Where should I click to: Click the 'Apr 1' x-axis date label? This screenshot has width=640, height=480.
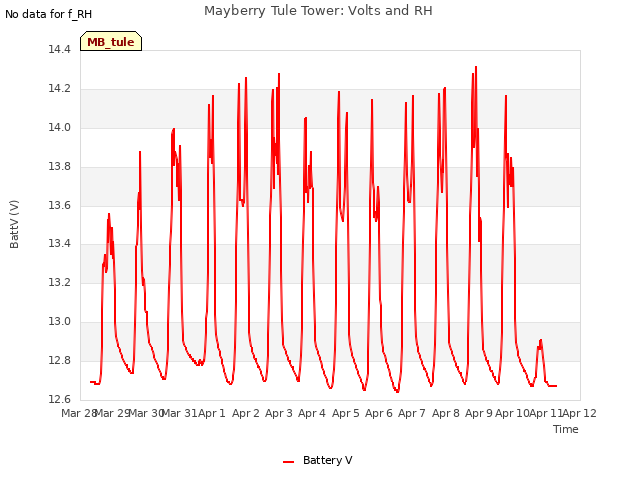[212, 413]
